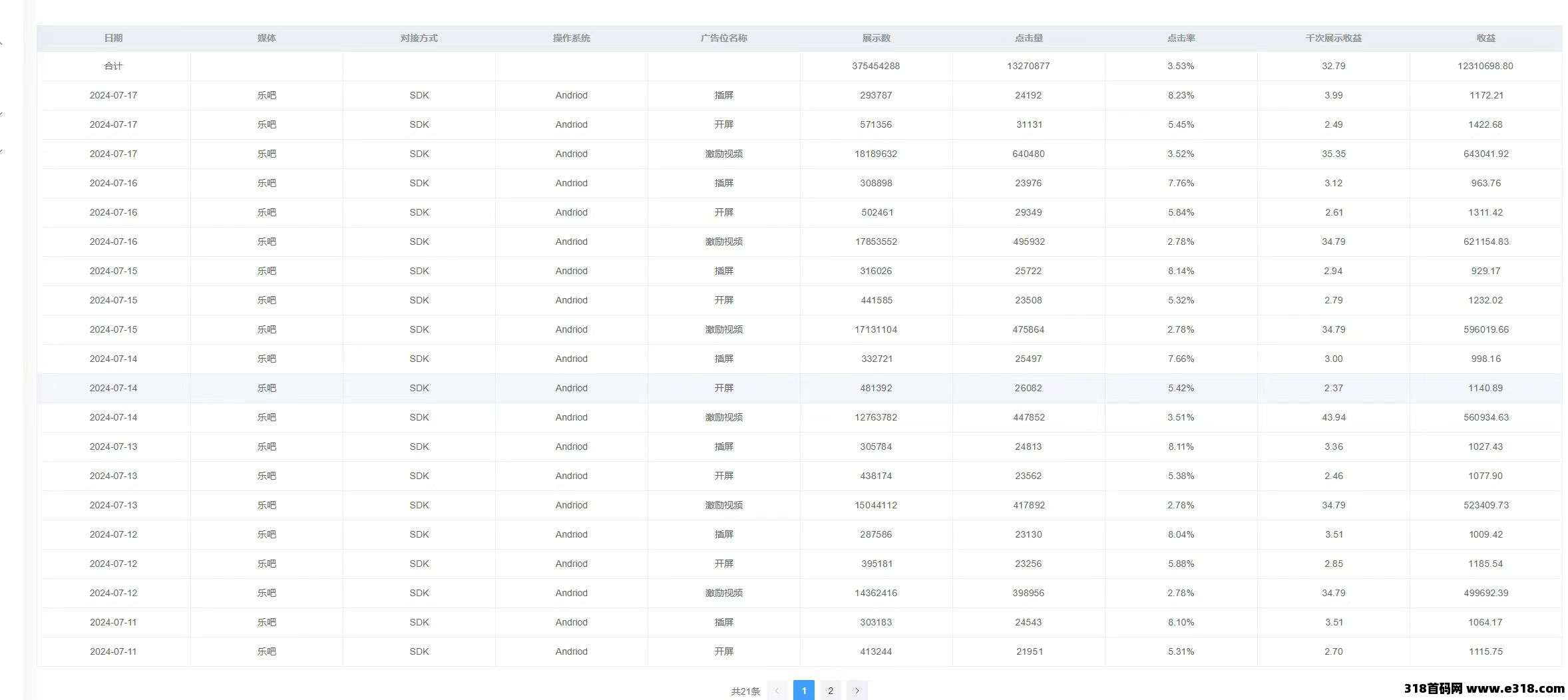The height and width of the screenshot is (700, 1568).
Task: Click the highlighted row's impressions 481392
Action: tap(876, 388)
